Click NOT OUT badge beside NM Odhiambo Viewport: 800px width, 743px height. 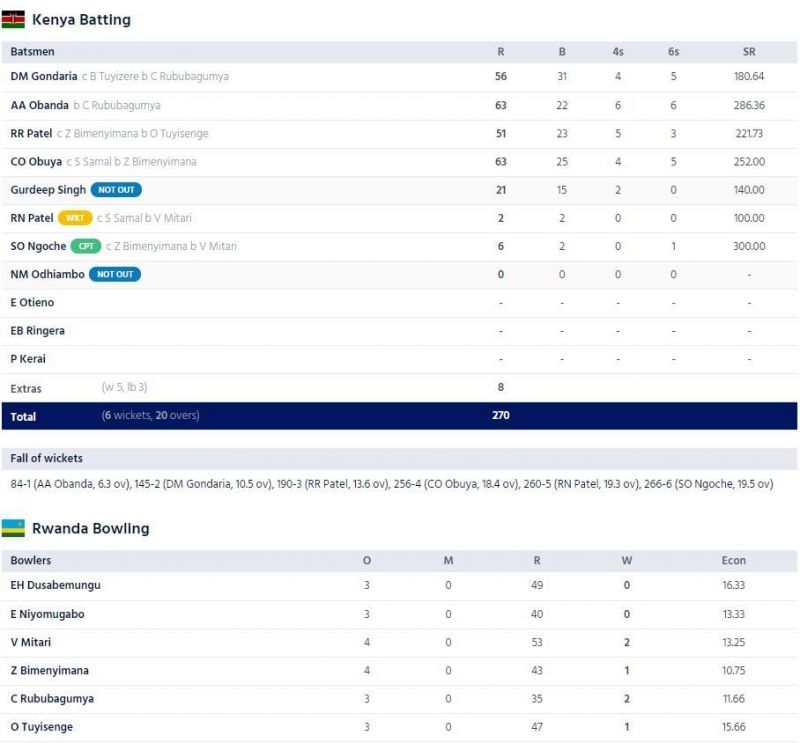(115, 274)
